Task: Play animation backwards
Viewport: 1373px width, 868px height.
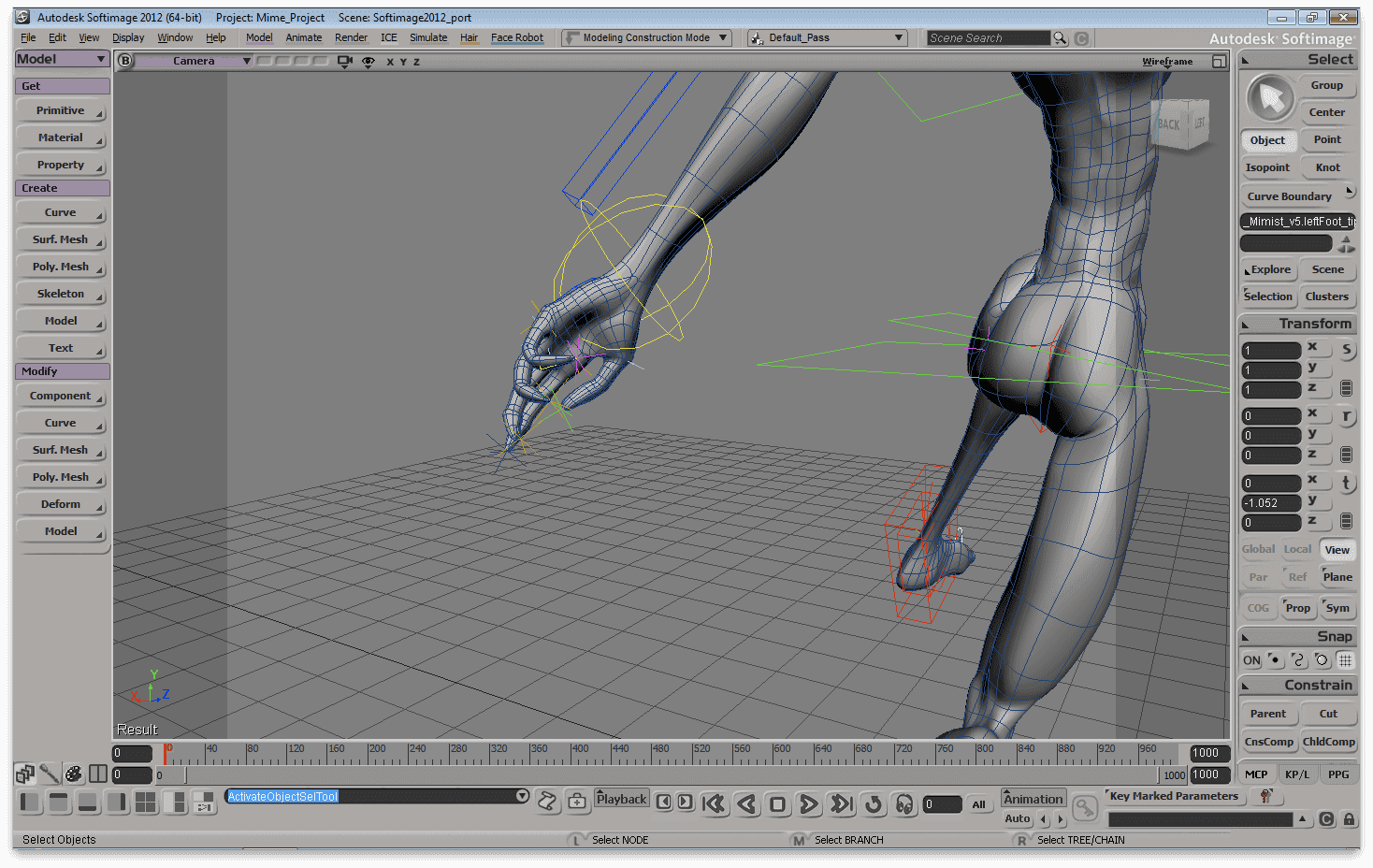Action: tap(746, 803)
